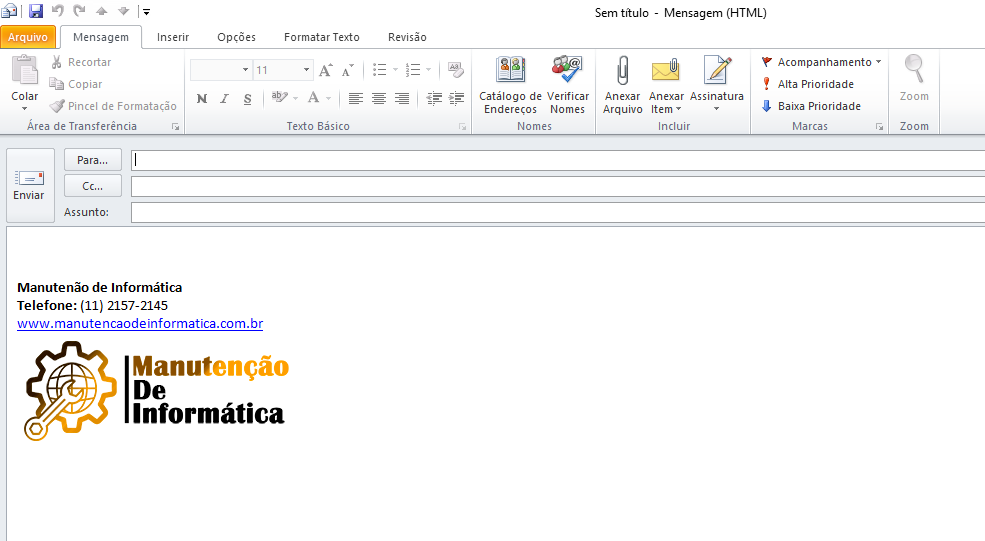985x541 pixels.
Task: Go to the previous item with up arrow
Action: pyautogui.click(x=102, y=11)
